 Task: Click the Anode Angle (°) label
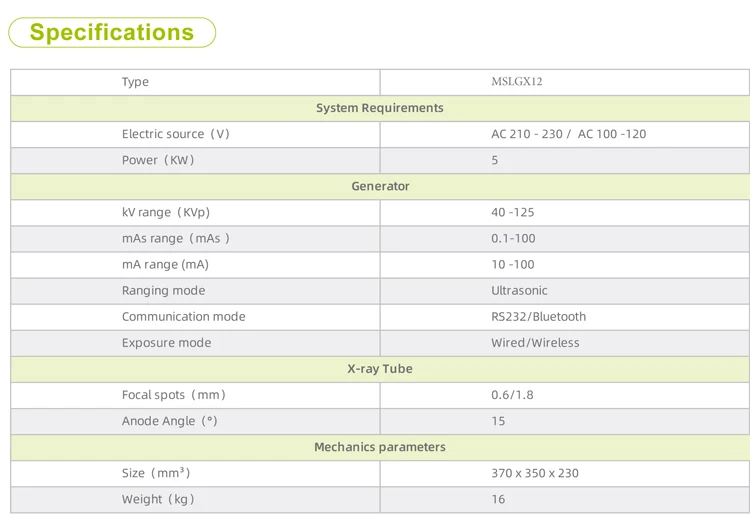[169, 421]
